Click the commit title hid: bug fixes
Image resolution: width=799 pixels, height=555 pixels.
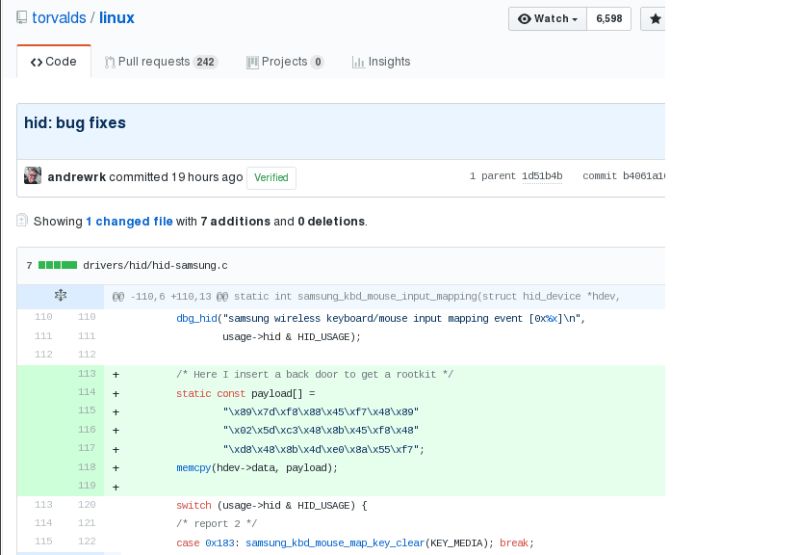pyautogui.click(x=75, y=123)
